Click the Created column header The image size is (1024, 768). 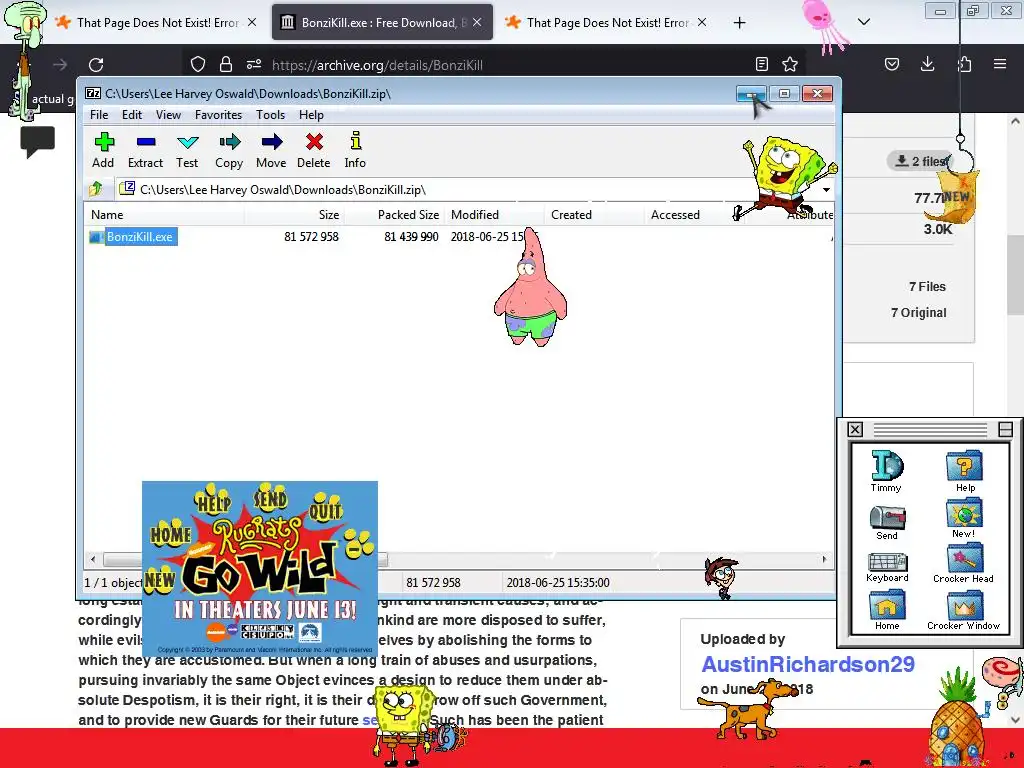point(594,215)
